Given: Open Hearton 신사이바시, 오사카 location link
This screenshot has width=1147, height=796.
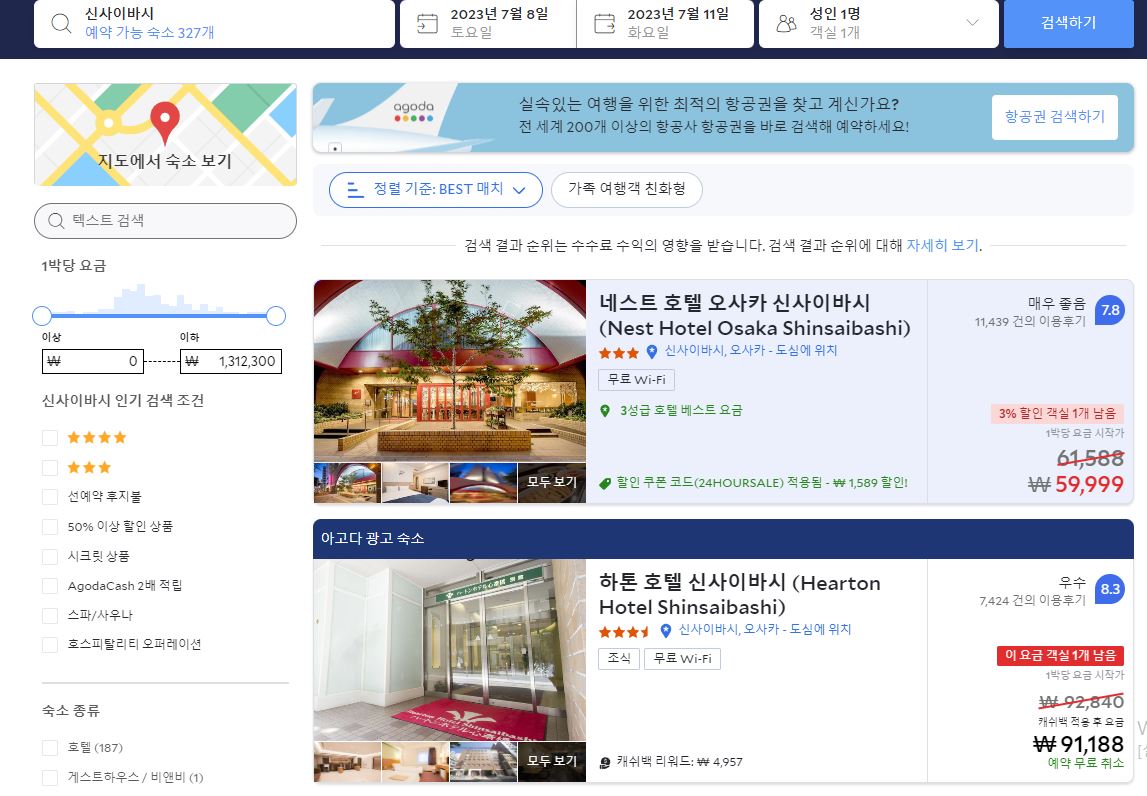Looking at the screenshot, I should pyautogui.click(x=765, y=629).
